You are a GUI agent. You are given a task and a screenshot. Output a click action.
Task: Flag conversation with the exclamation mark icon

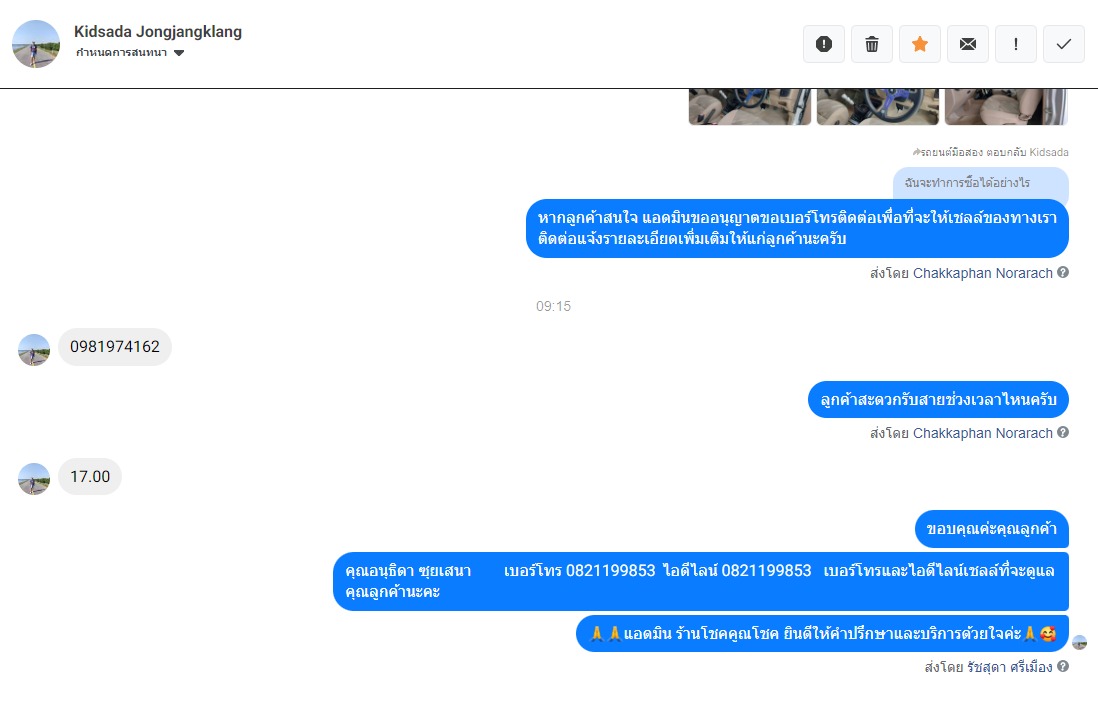coord(1015,44)
